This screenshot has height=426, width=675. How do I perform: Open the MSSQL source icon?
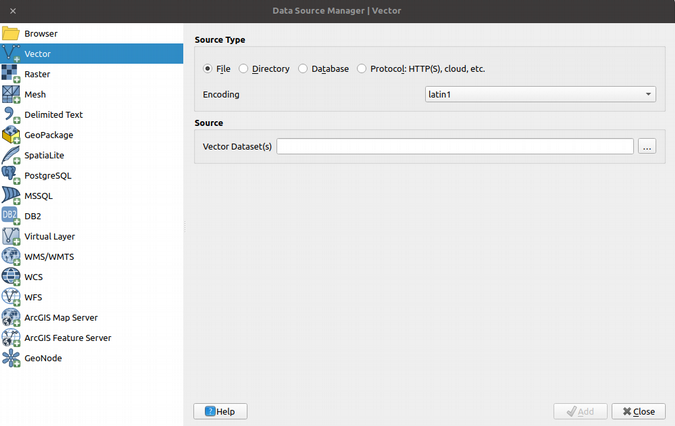tap(11, 196)
